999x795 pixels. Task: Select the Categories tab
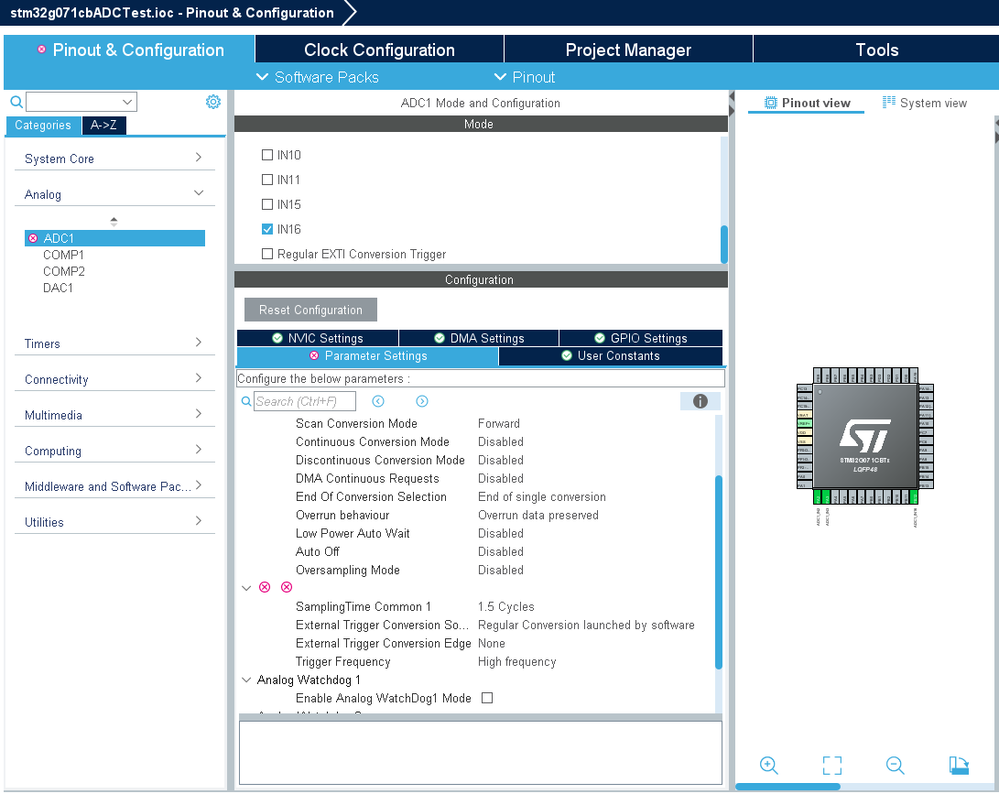43,125
